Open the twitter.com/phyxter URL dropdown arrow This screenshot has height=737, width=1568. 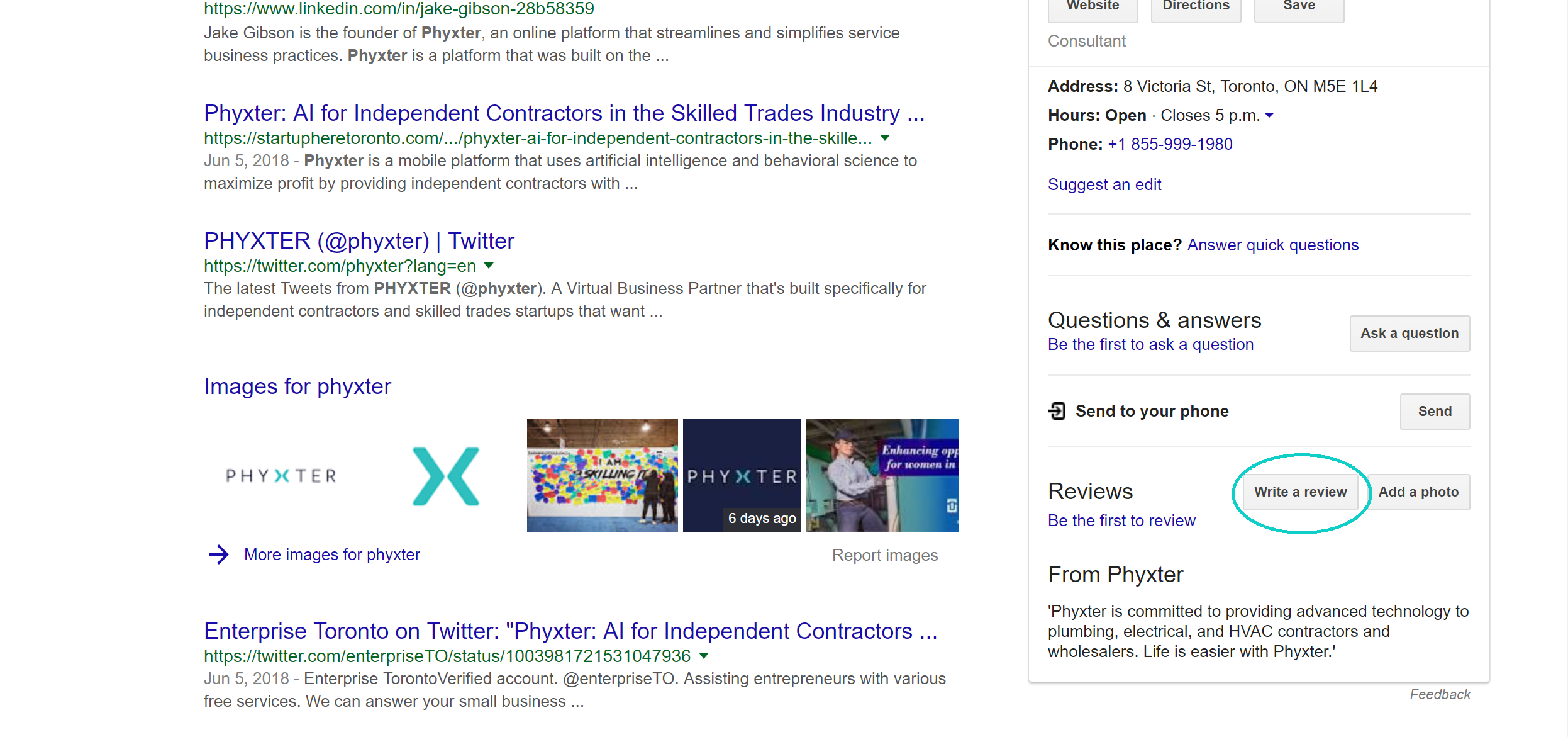coord(489,266)
